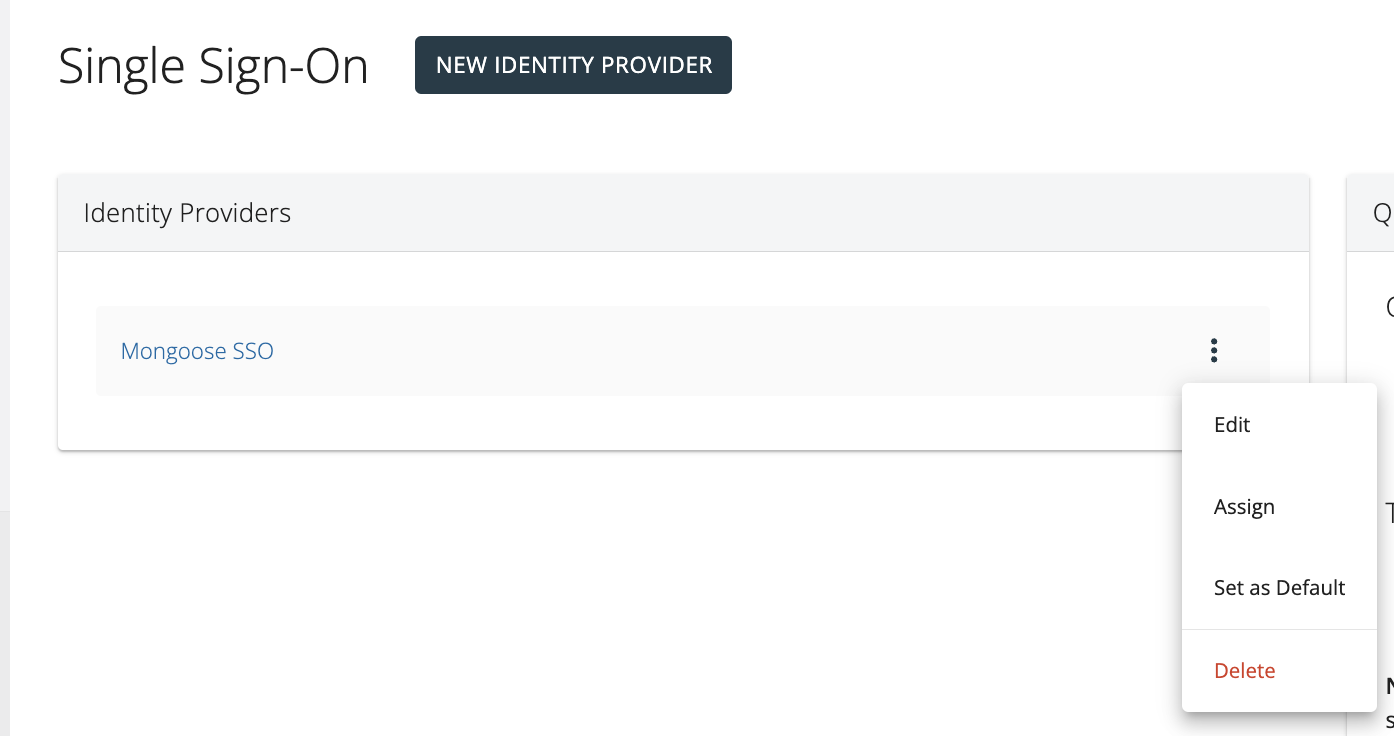Pick Set as Default menu option
Viewport: 1394px width, 736px height.
pos(1279,588)
